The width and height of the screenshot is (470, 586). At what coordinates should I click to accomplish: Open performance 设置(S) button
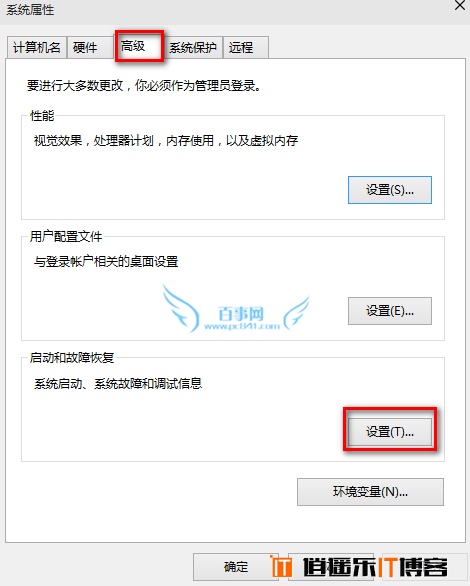(390, 190)
